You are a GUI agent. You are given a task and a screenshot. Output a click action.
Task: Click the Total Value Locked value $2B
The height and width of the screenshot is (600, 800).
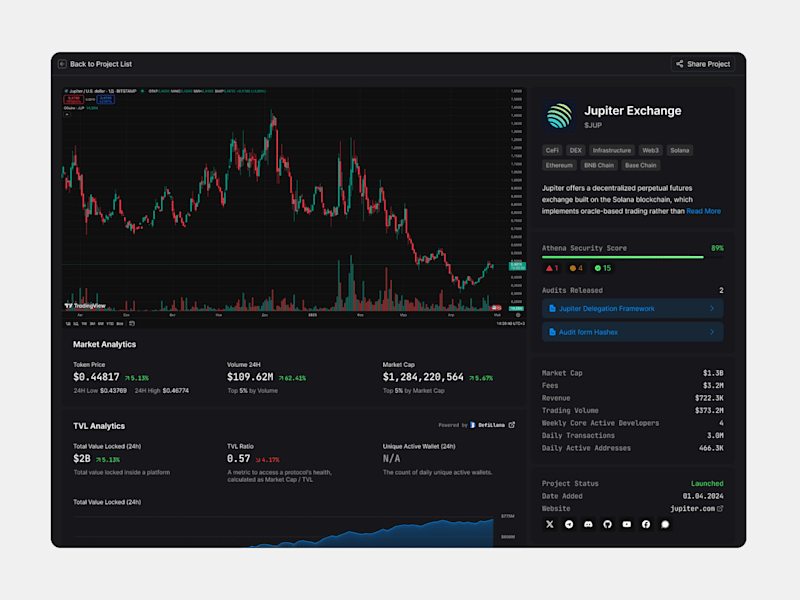[82, 459]
